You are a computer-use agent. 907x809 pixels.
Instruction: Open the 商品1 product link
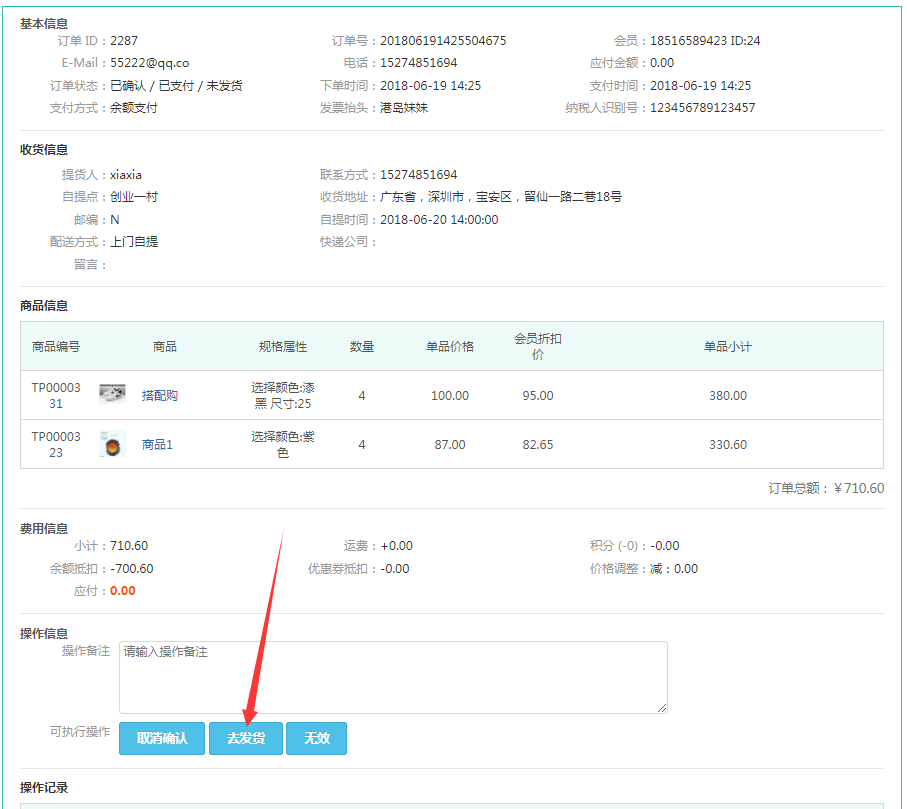point(157,445)
